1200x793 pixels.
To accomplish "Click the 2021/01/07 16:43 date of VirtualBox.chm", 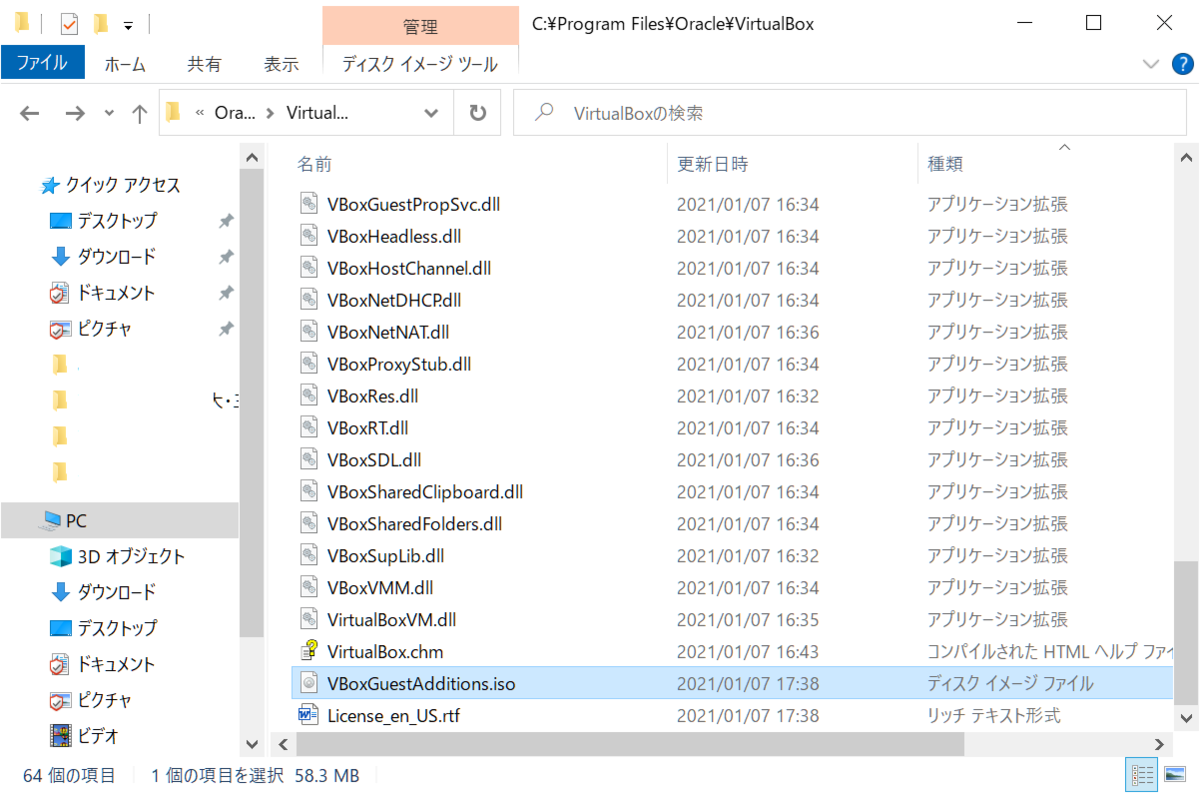I will [747, 652].
